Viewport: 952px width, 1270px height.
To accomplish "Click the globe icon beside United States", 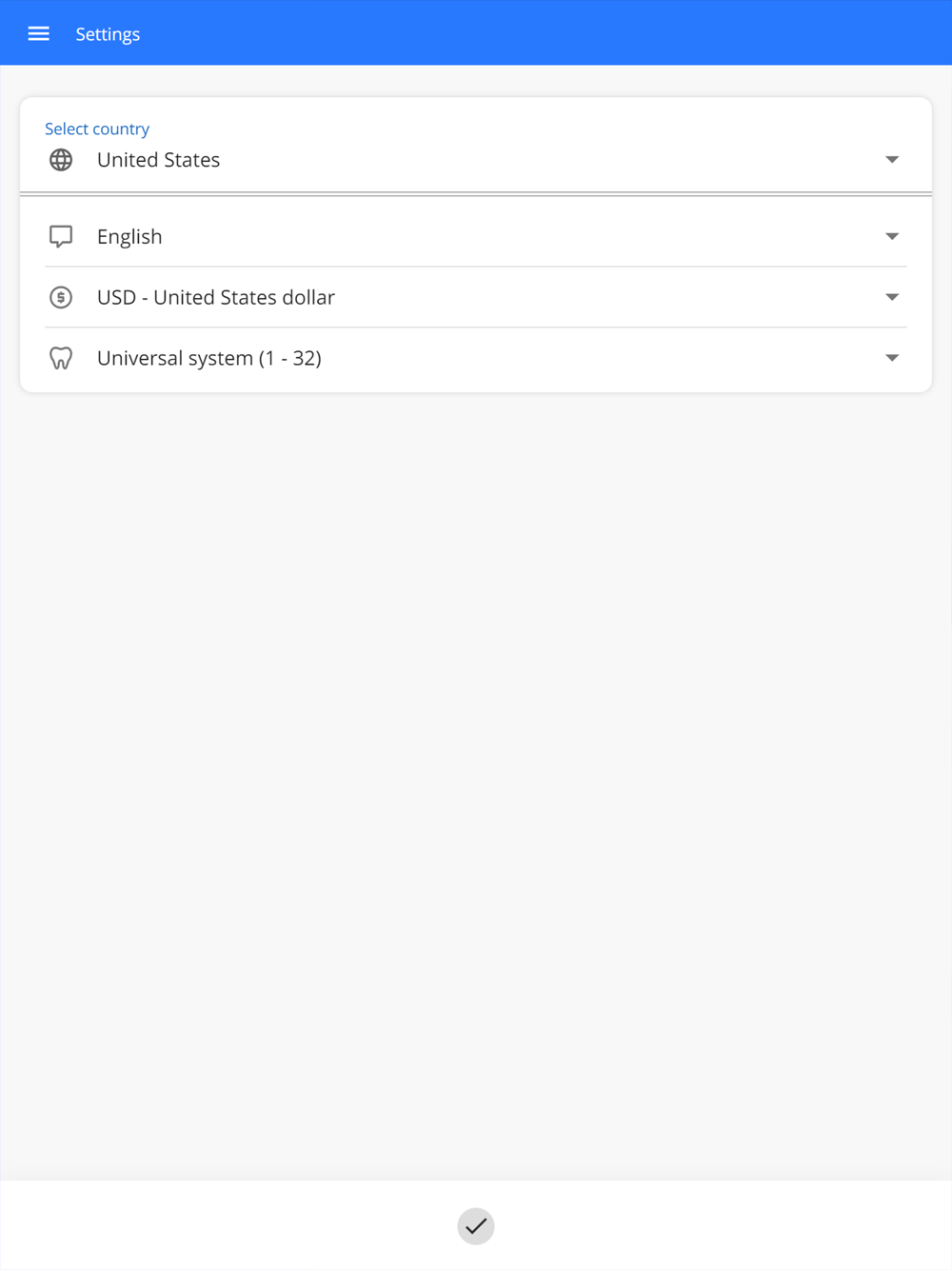I will tap(61, 160).
